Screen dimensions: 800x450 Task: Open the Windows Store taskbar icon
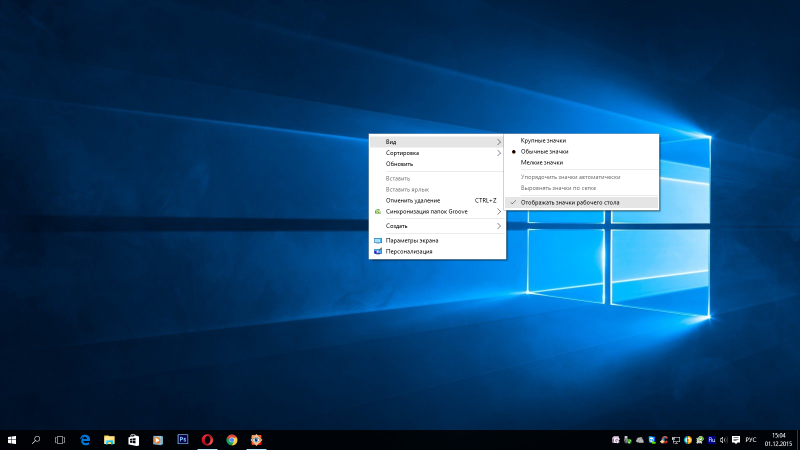(x=133, y=439)
